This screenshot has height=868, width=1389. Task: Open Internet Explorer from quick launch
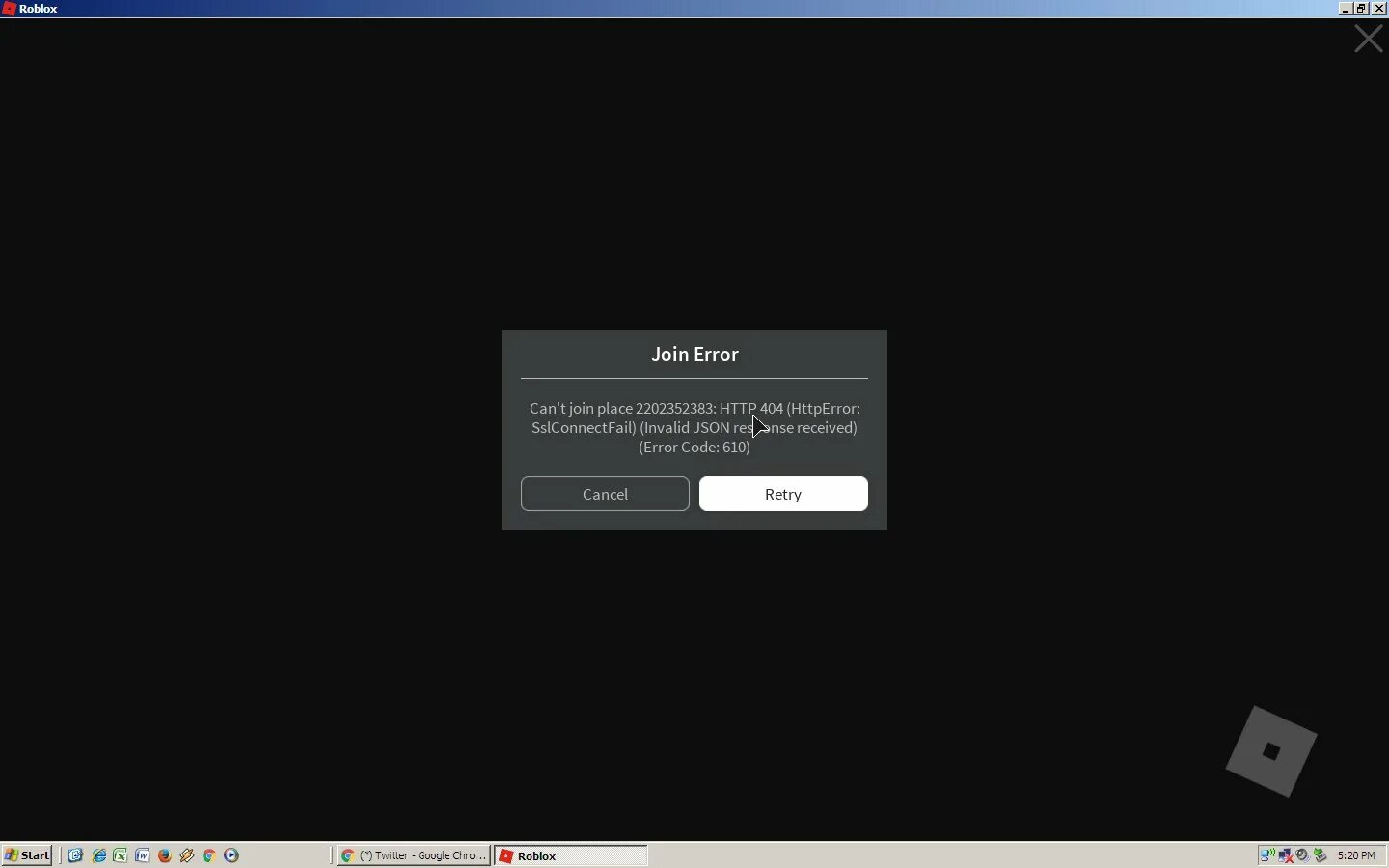click(99, 855)
